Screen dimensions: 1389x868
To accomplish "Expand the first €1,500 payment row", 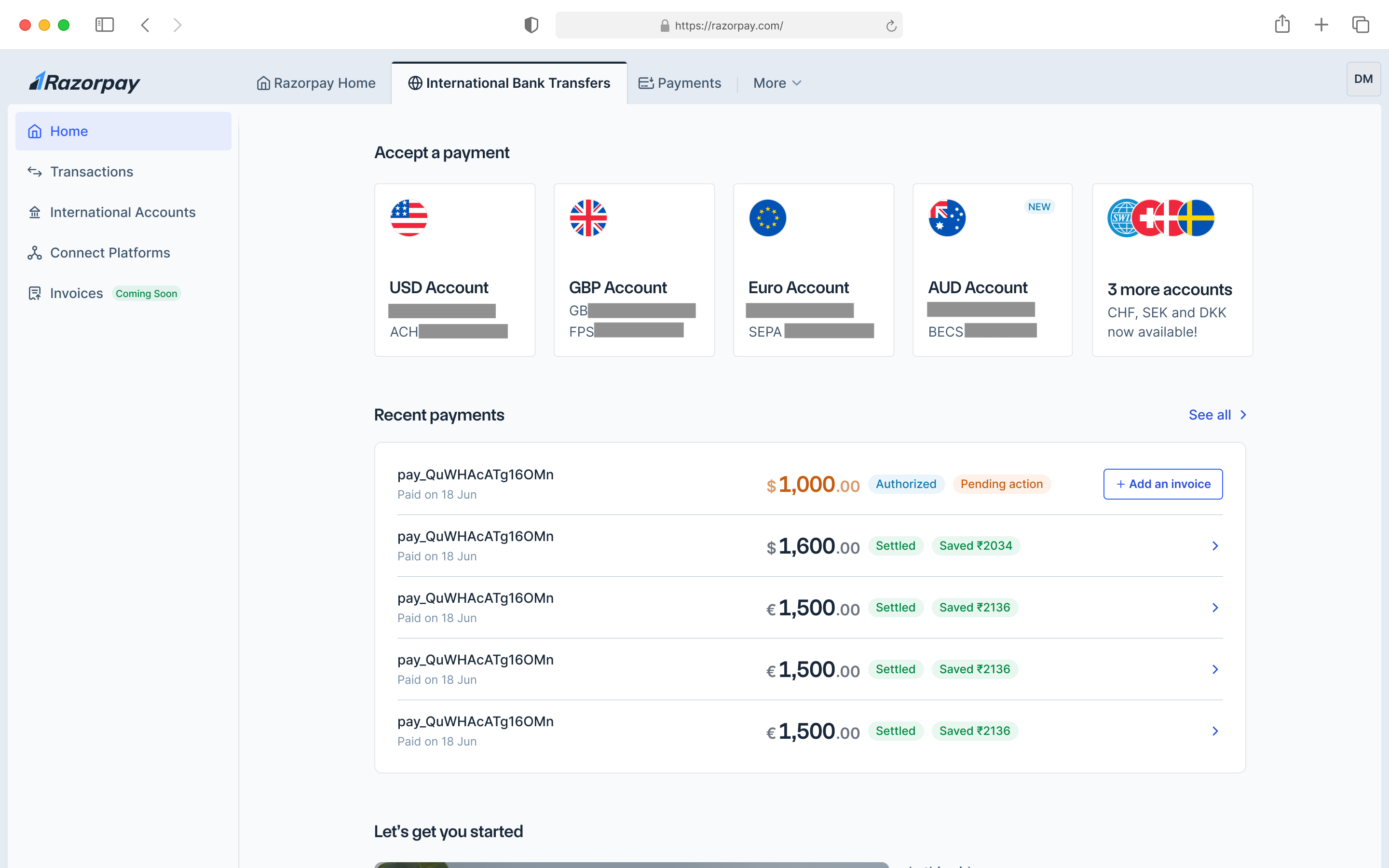I will [x=1214, y=608].
